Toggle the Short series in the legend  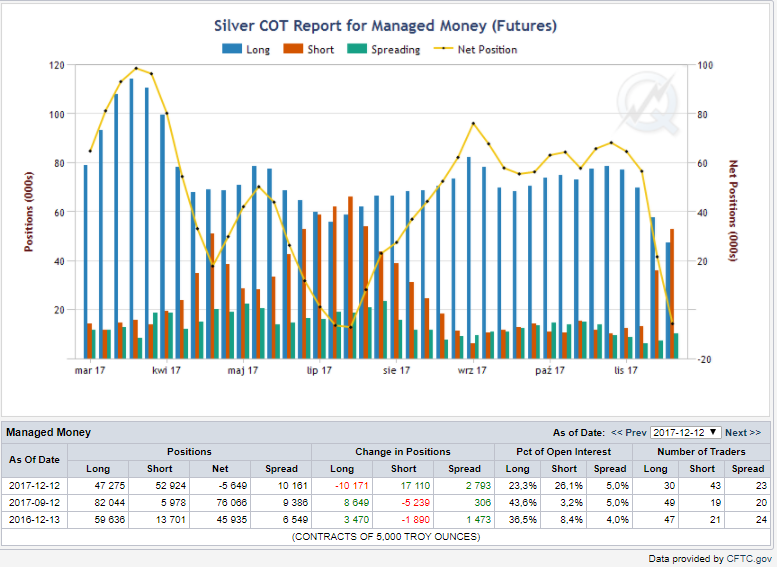point(308,50)
